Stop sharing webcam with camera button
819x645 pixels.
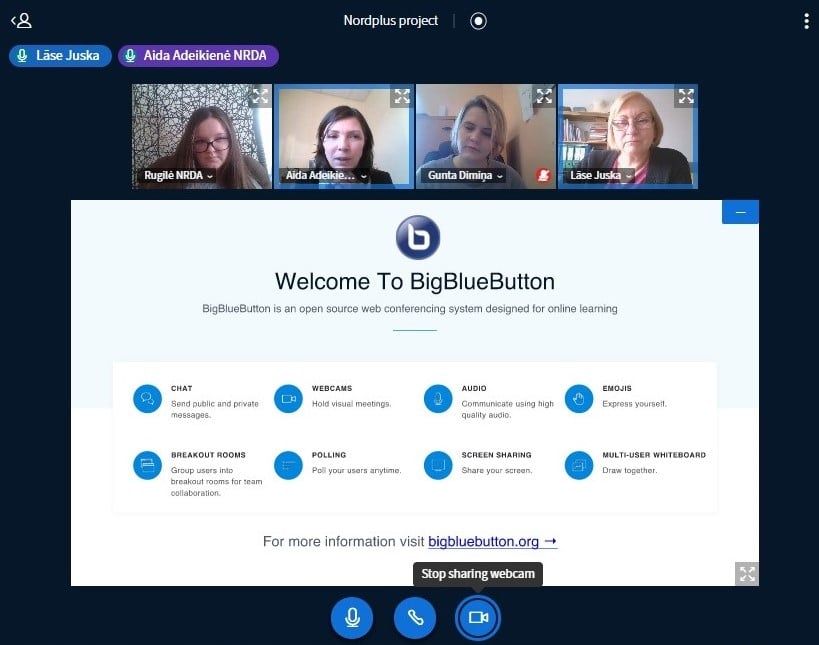click(478, 617)
